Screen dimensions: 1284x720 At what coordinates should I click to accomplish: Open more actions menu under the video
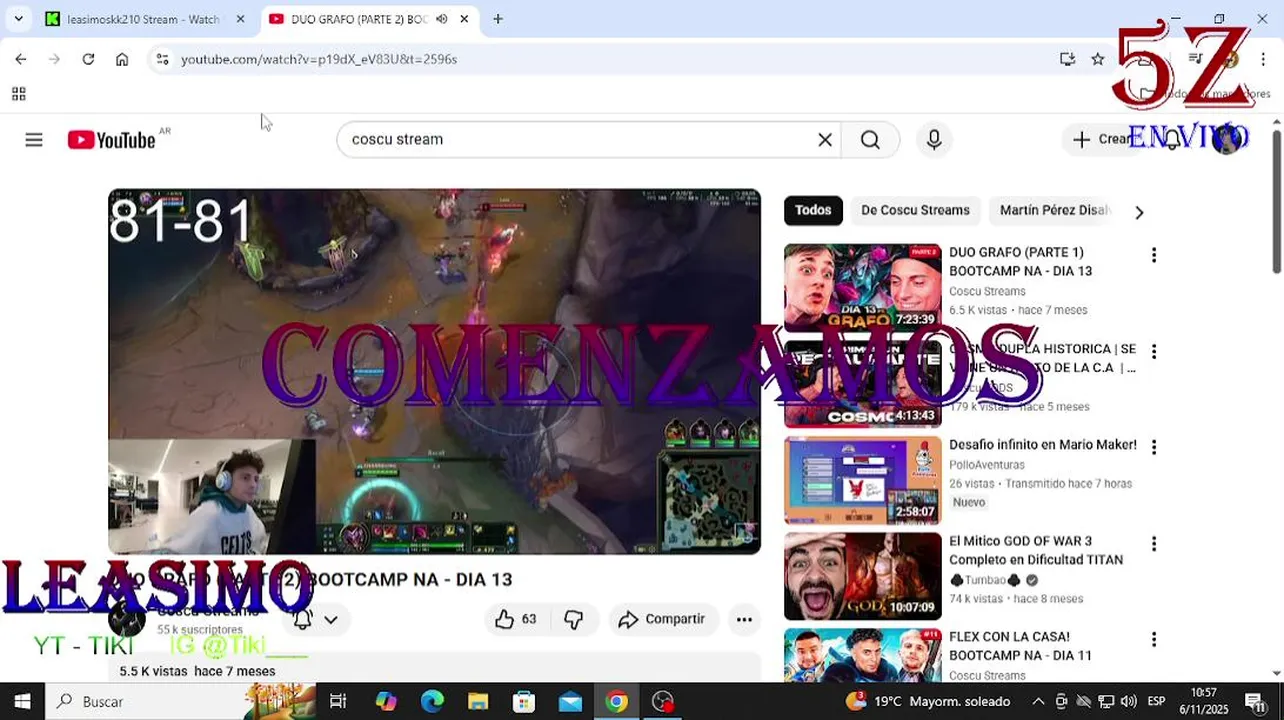pos(744,619)
